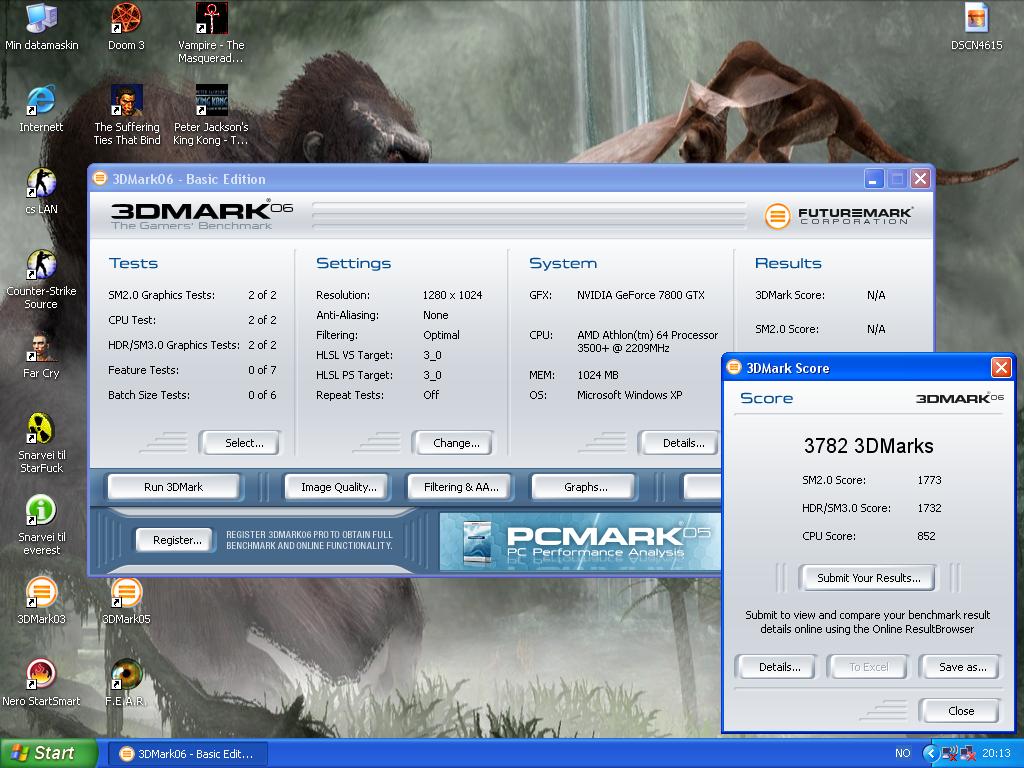Click the HDR/SM3.0 Score value 1732
The width and height of the screenshot is (1024, 768).
(929, 508)
